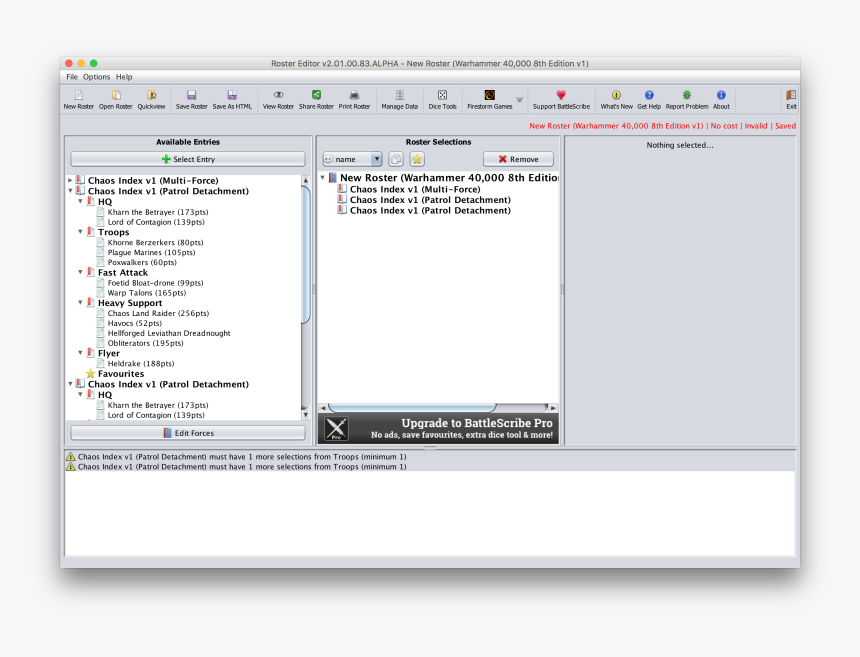
Task: Collapse the Flyer category
Action: (81, 353)
